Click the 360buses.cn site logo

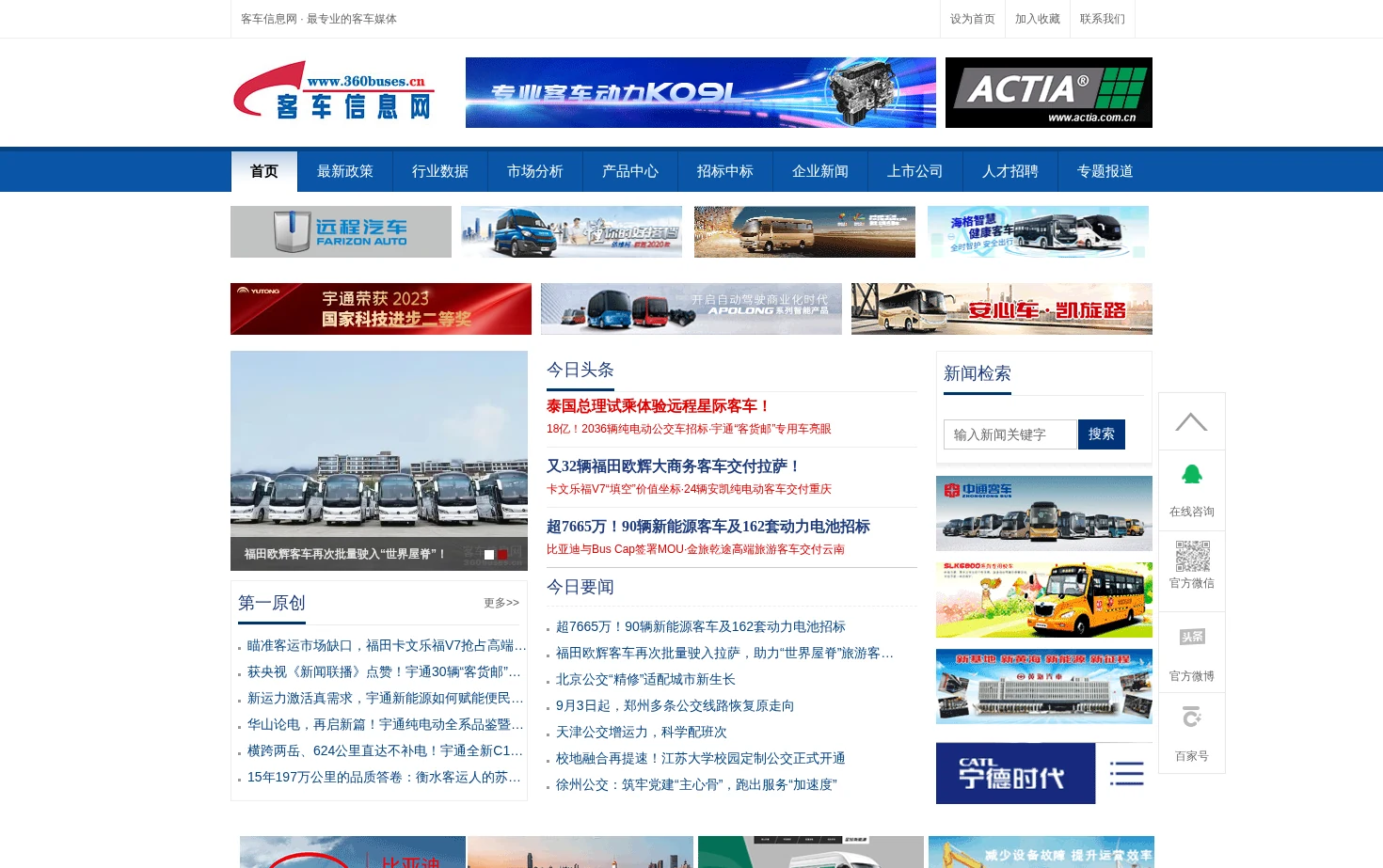tap(334, 91)
